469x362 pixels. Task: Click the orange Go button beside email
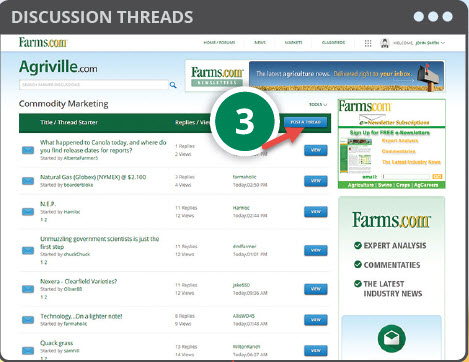[x=437, y=177]
